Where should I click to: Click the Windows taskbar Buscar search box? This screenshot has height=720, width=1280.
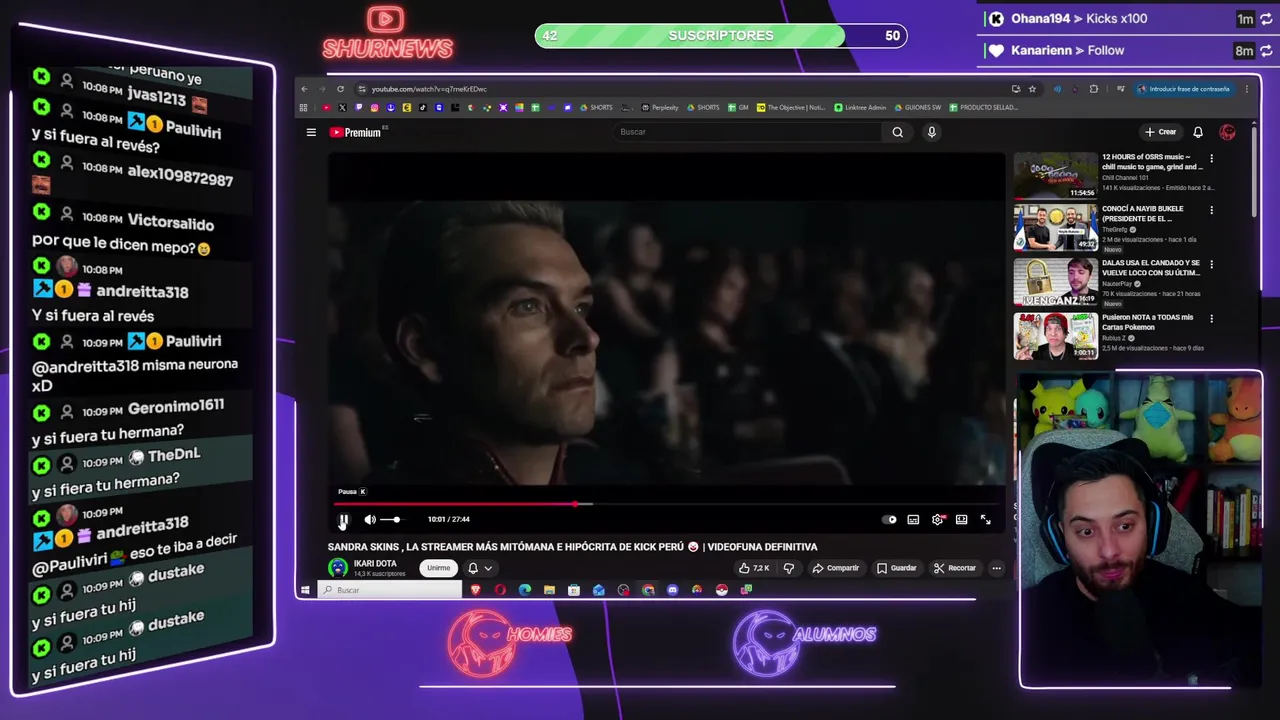coord(390,590)
